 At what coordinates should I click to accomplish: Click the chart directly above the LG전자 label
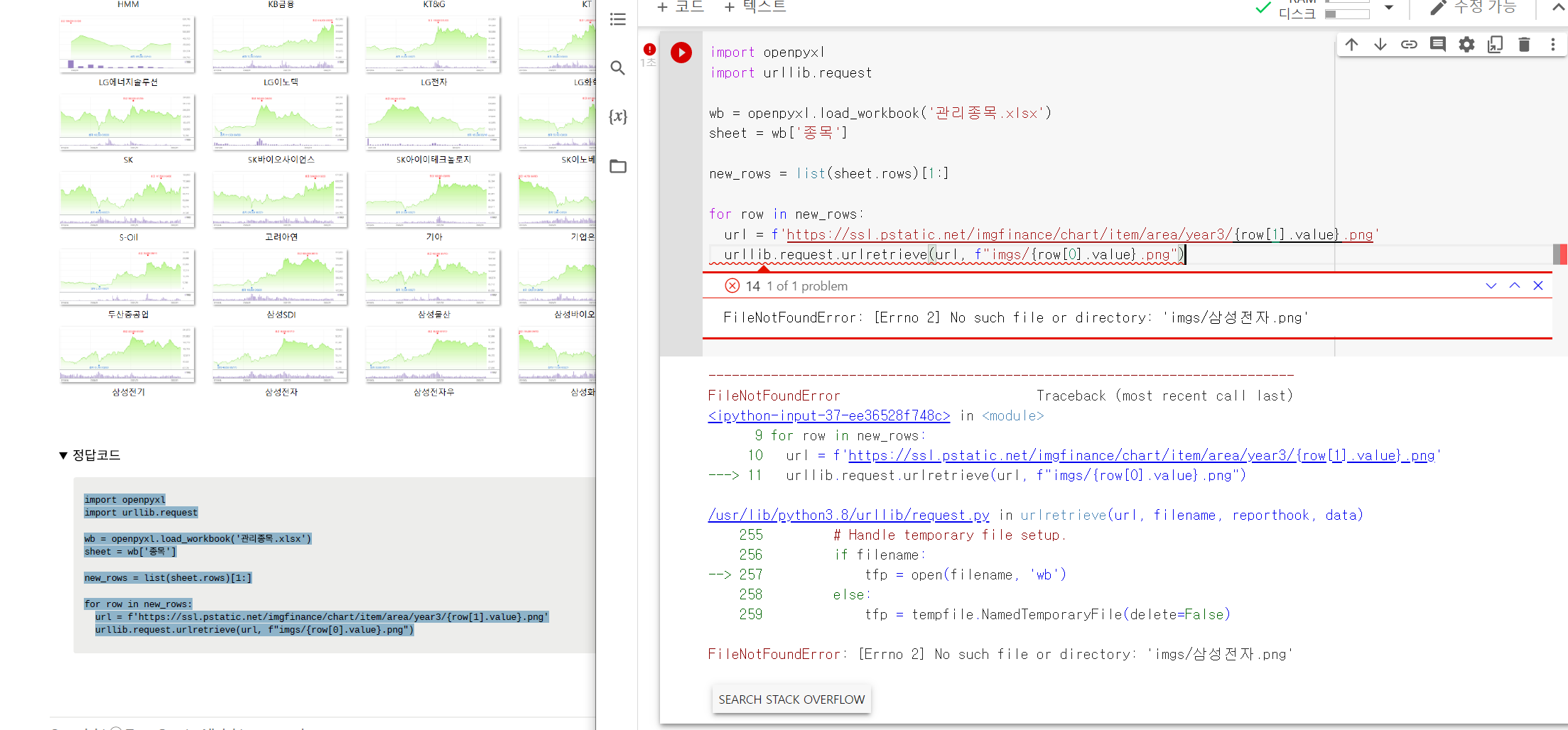click(433, 45)
